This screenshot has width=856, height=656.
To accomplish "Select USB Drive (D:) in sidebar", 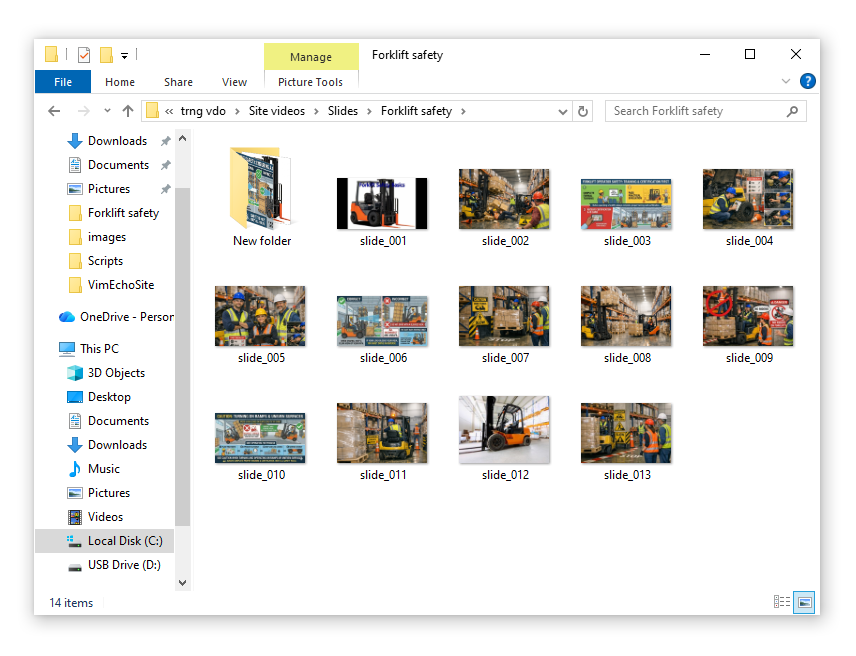I will tap(124, 565).
